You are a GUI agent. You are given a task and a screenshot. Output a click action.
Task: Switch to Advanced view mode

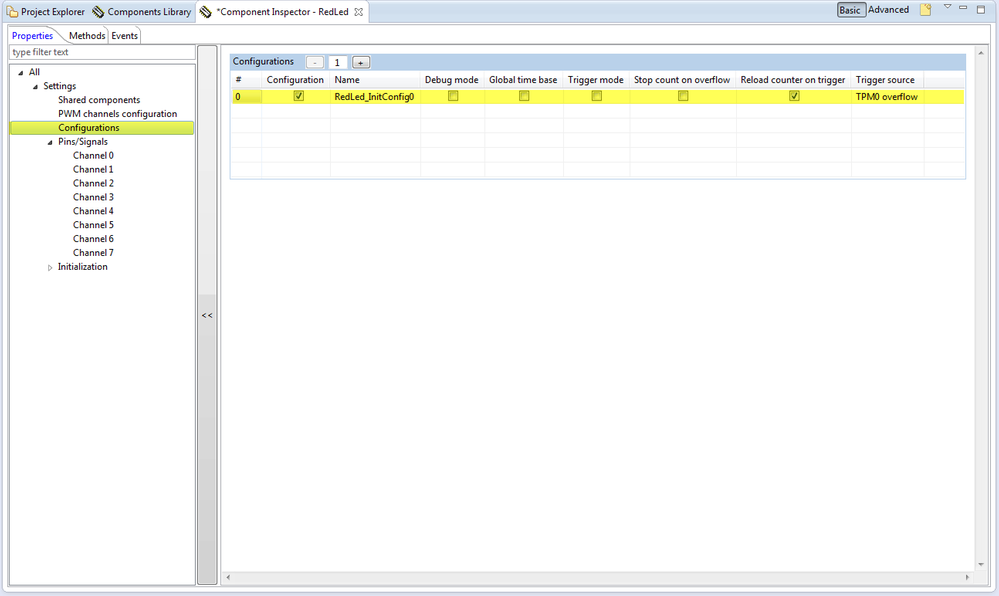(x=888, y=10)
